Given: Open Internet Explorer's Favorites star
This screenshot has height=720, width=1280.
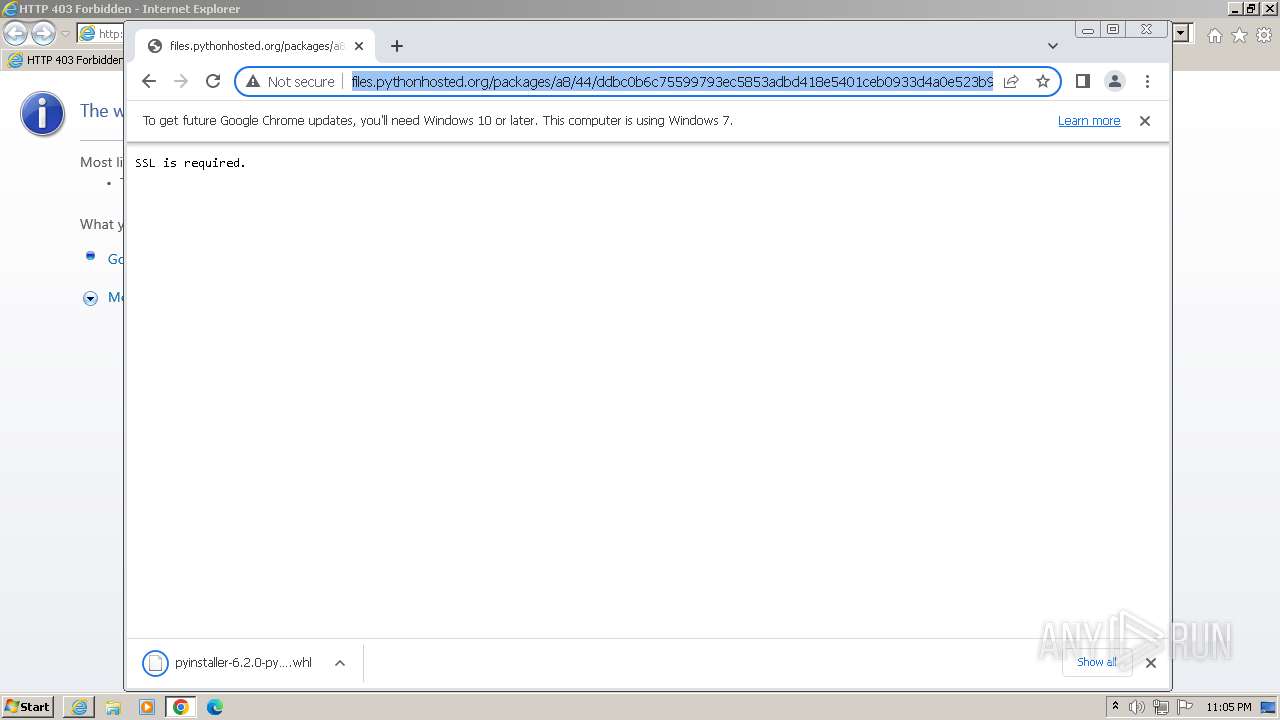Looking at the screenshot, I should coord(1240,35).
